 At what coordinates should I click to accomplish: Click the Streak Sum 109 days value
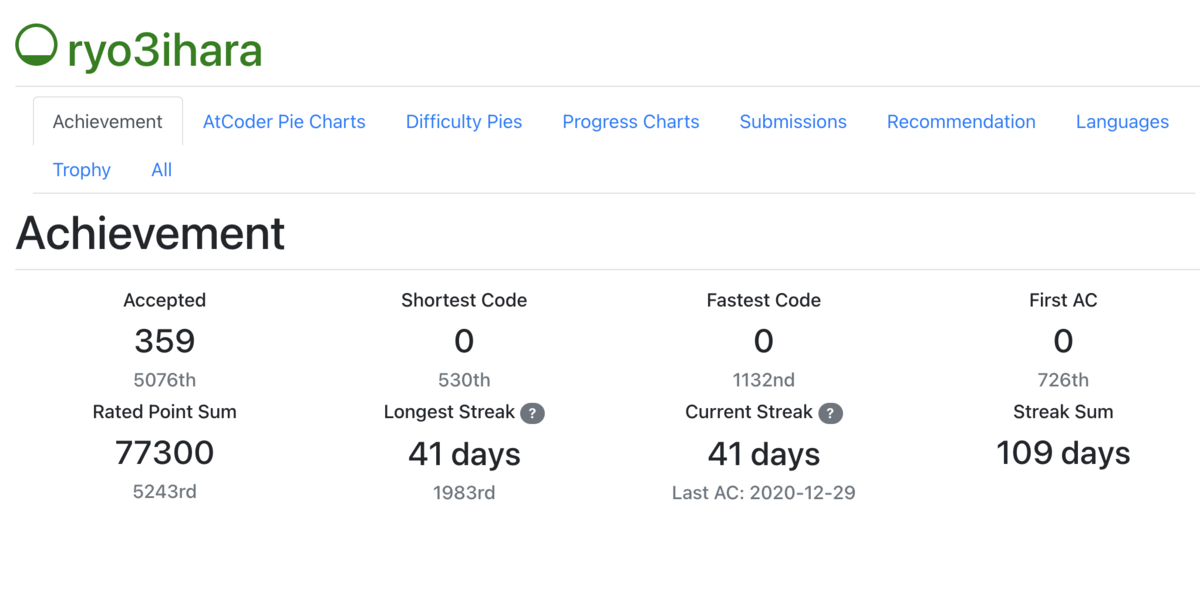[x=1063, y=453]
